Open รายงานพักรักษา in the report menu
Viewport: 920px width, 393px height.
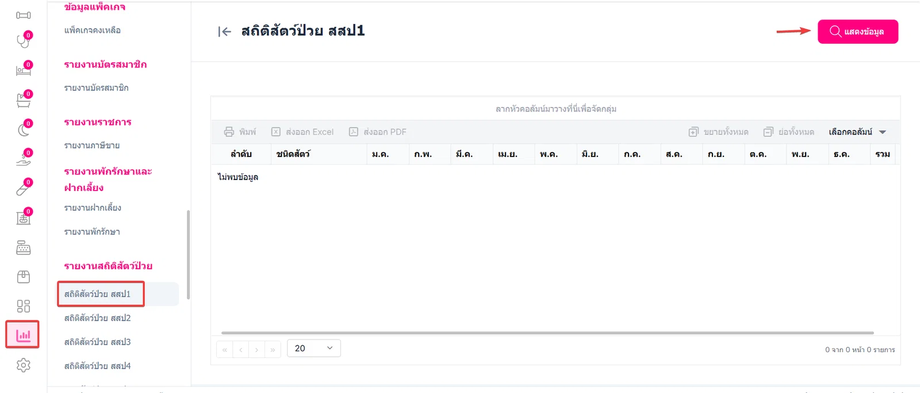(x=92, y=232)
